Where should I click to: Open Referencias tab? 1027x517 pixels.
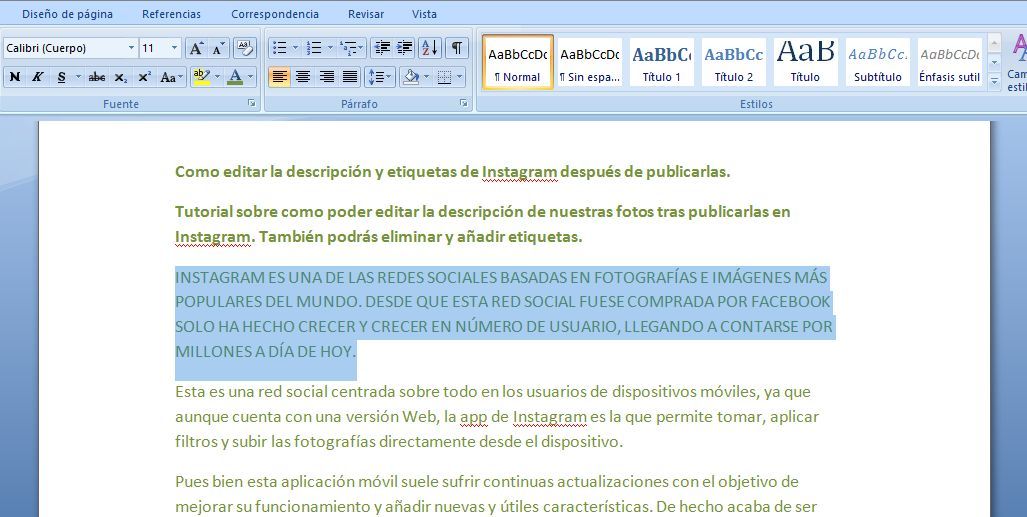tap(172, 14)
